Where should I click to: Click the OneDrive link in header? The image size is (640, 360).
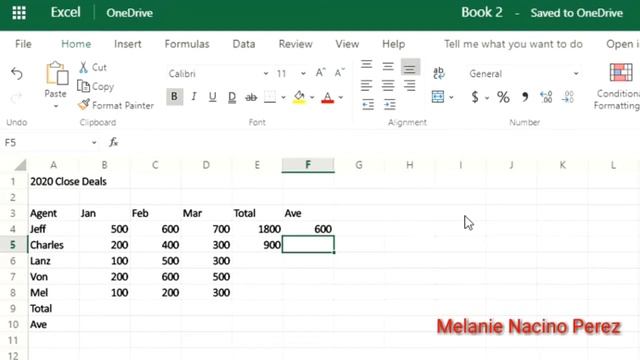pos(129,13)
